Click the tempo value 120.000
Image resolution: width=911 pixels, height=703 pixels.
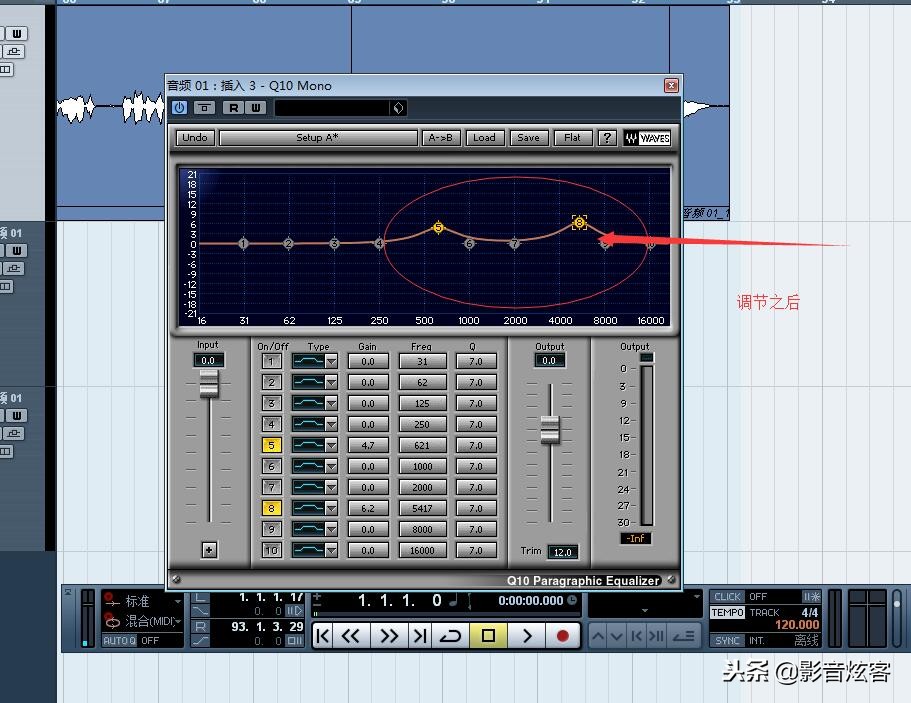coord(797,625)
